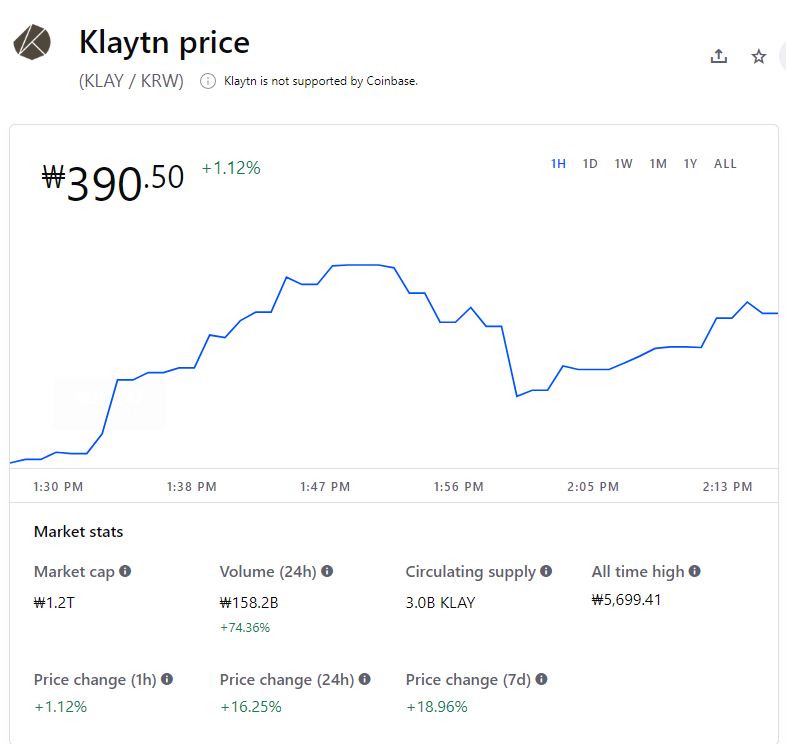786x744 pixels.
Task: Click the Klaytn price heading
Action: 164,43
